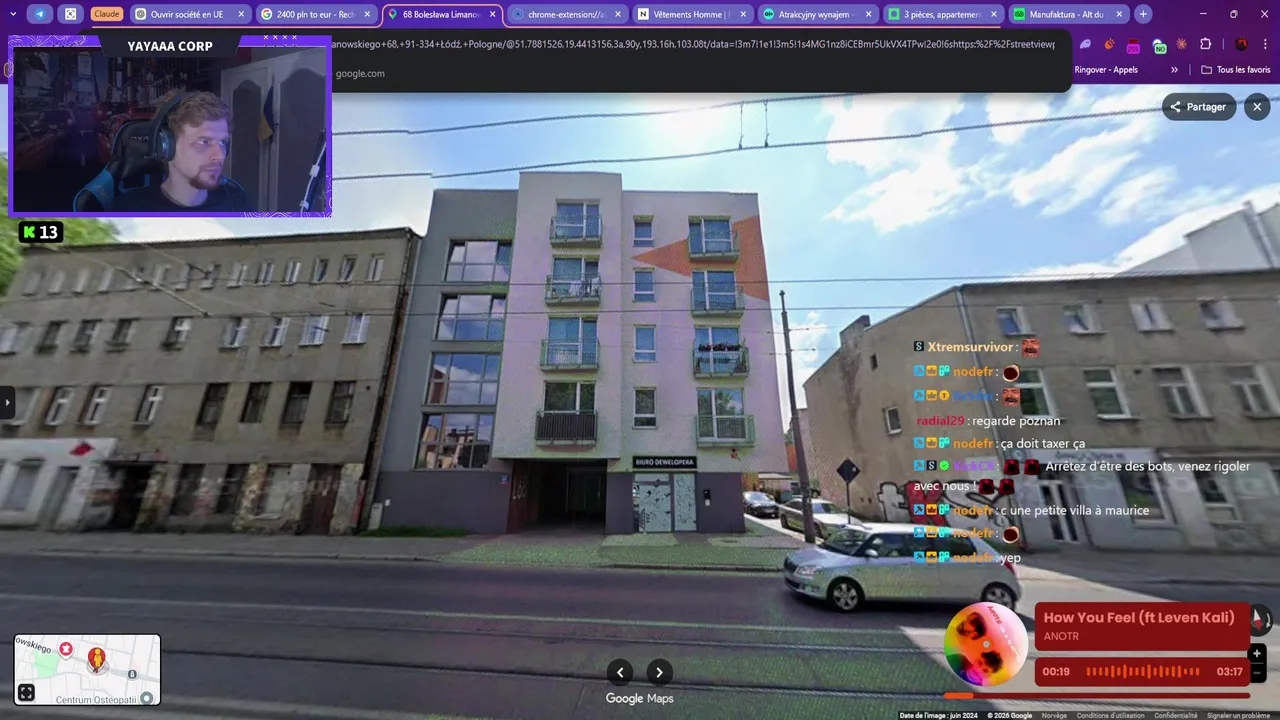Click the ANOTR album cover art

point(986,645)
